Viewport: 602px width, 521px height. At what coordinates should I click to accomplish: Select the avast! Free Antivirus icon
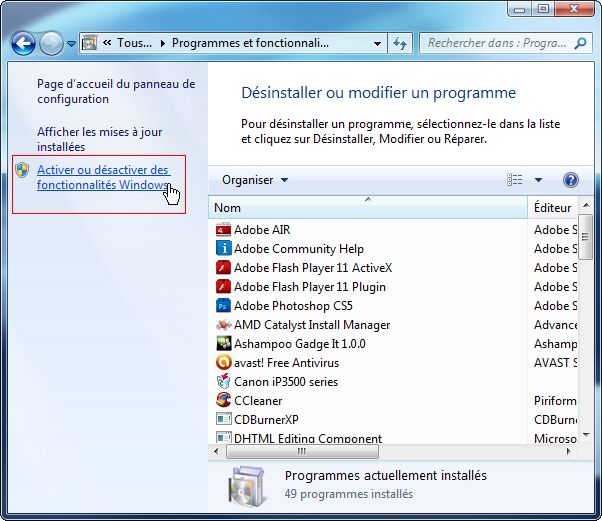coord(223,362)
